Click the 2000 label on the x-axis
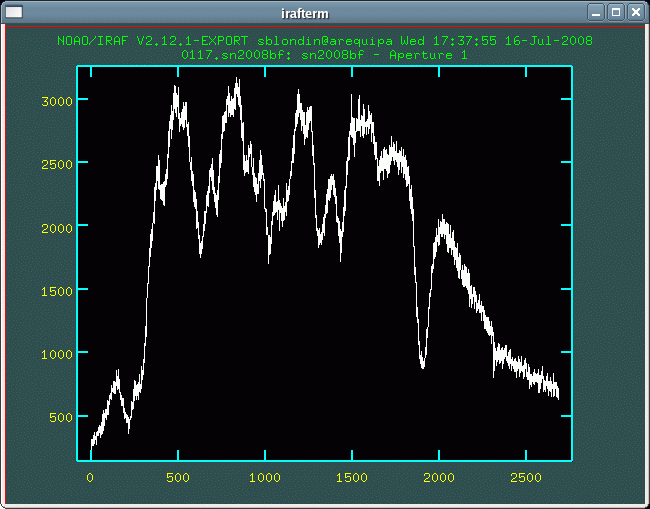The image size is (650, 509). pos(438,477)
